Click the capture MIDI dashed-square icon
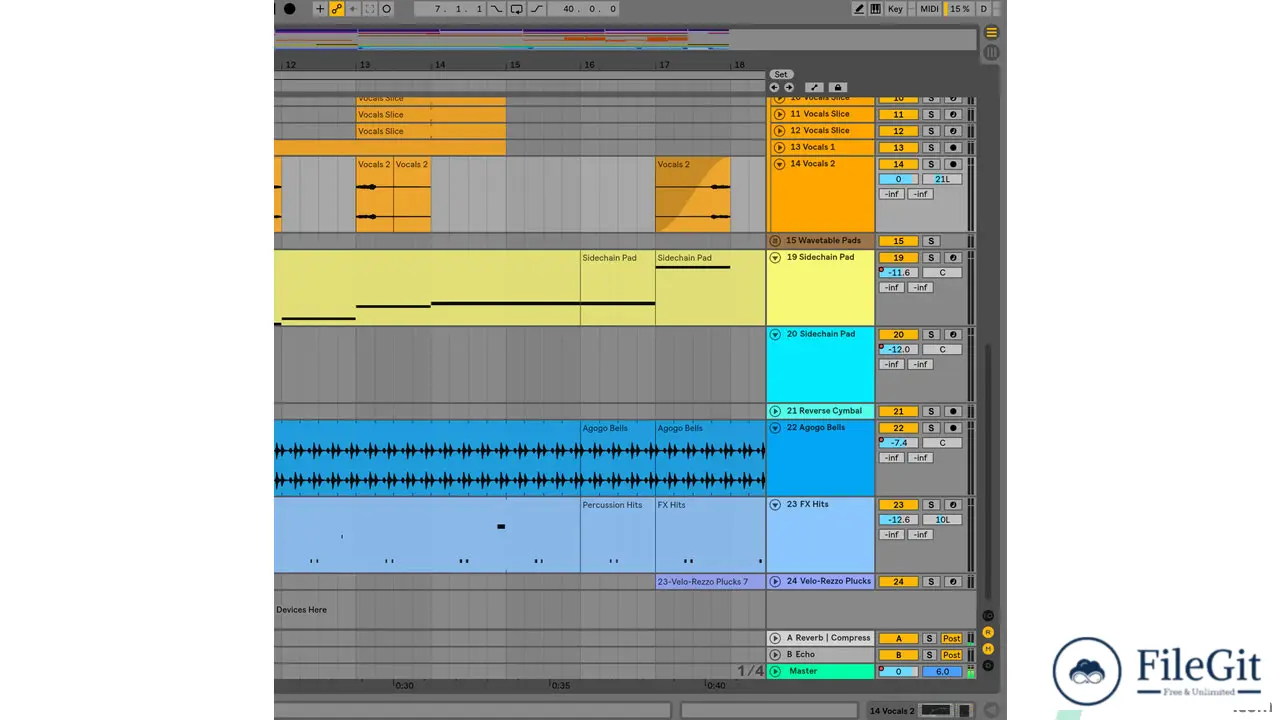This screenshot has height=720, width=1280. click(x=370, y=9)
